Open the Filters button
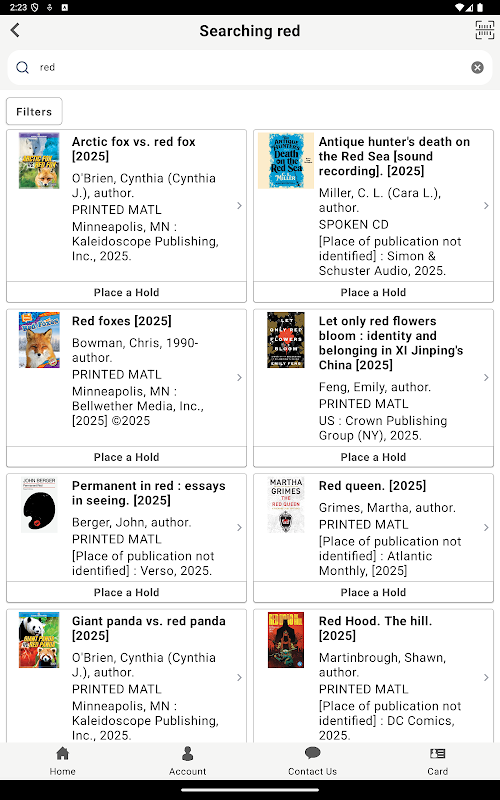500x800 pixels. click(34, 111)
